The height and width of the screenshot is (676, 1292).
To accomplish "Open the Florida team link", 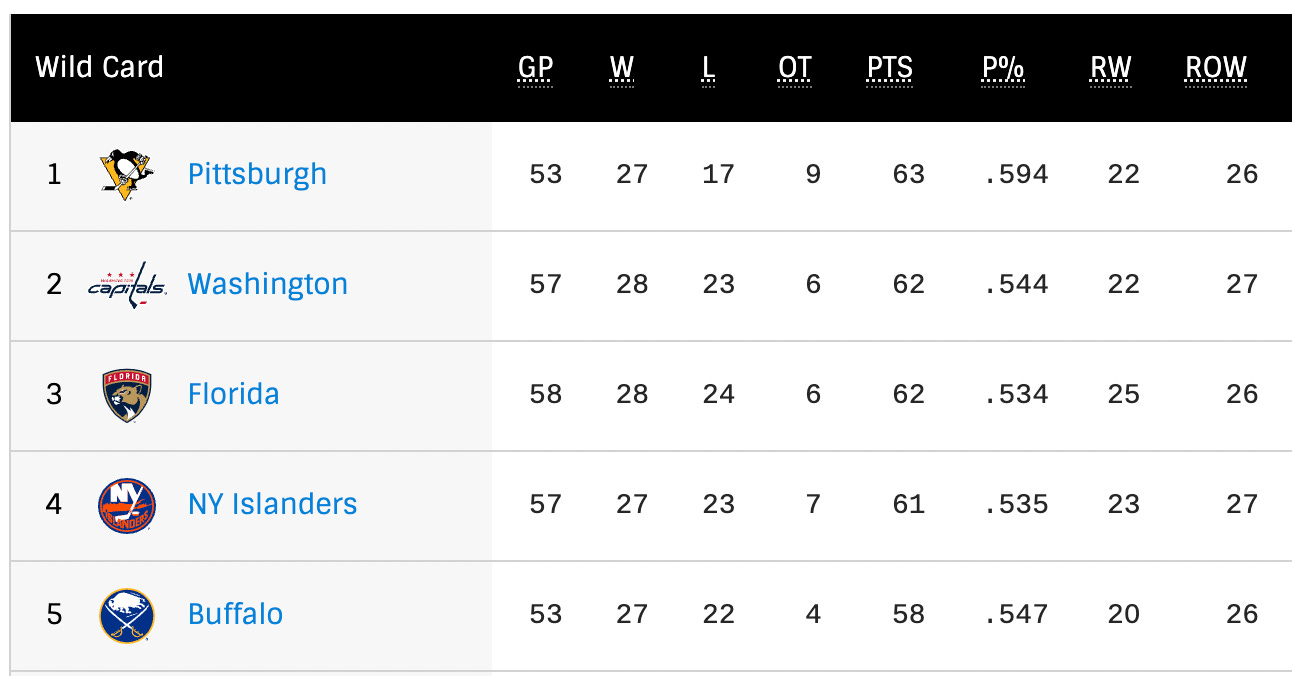I will pos(233,394).
